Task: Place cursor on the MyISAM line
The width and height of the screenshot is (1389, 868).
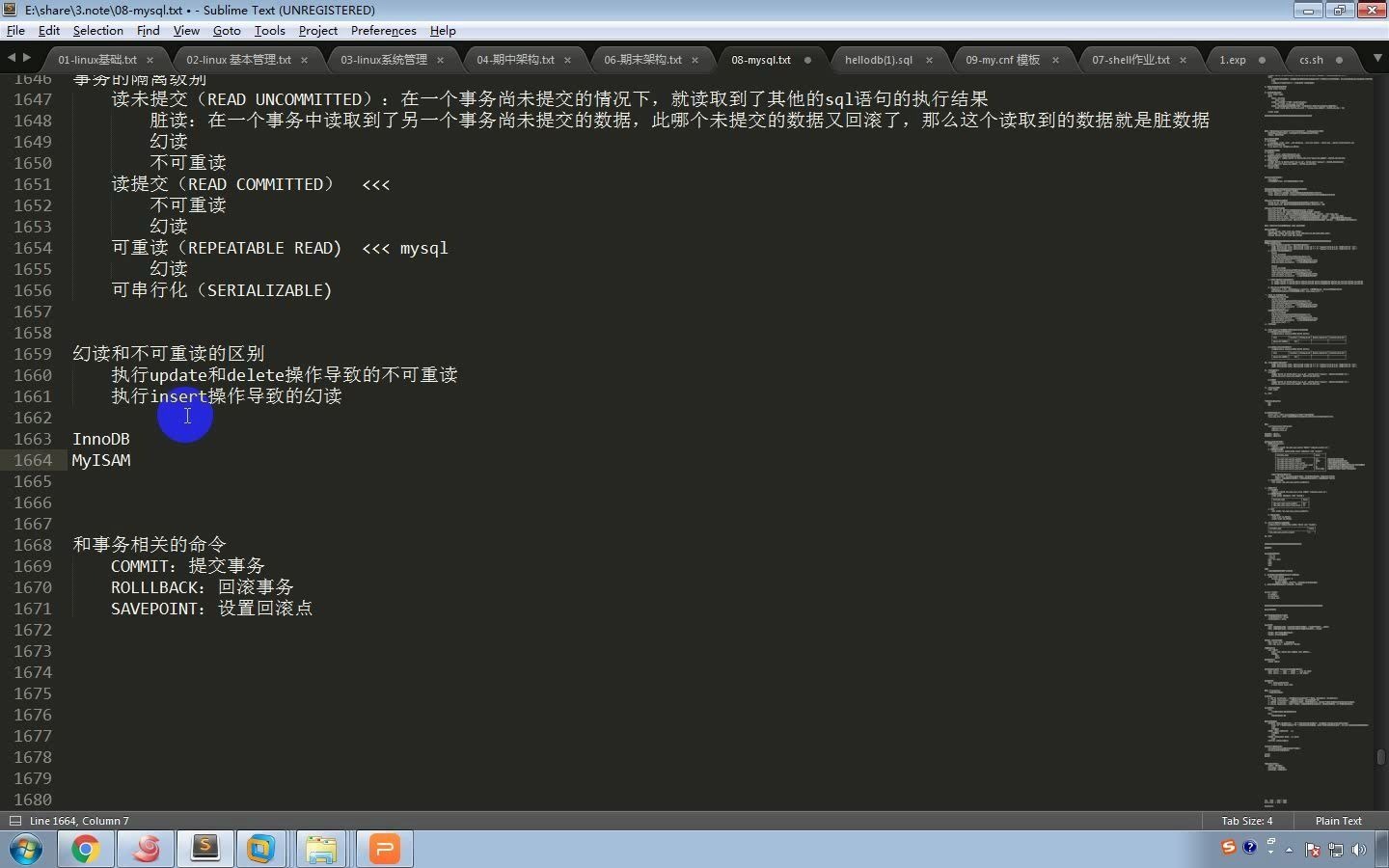Action: [x=101, y=460]
